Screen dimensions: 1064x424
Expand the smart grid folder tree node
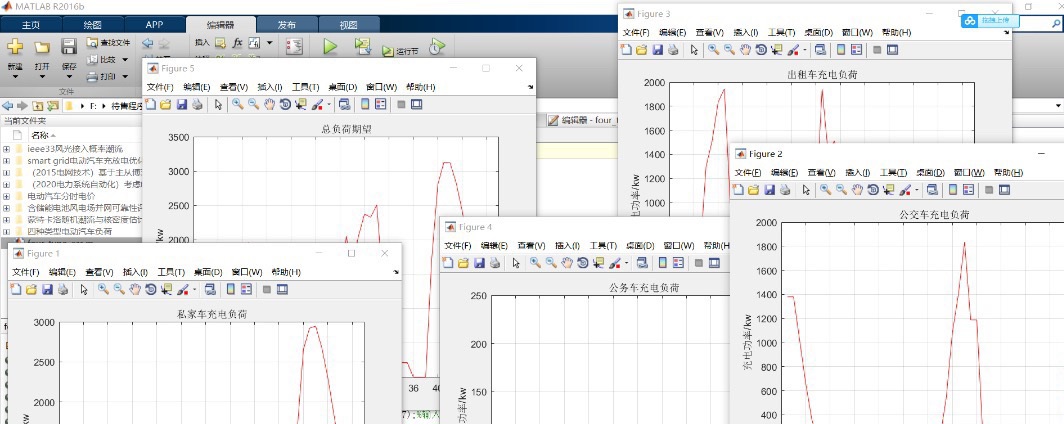click(x=6, y=161)
